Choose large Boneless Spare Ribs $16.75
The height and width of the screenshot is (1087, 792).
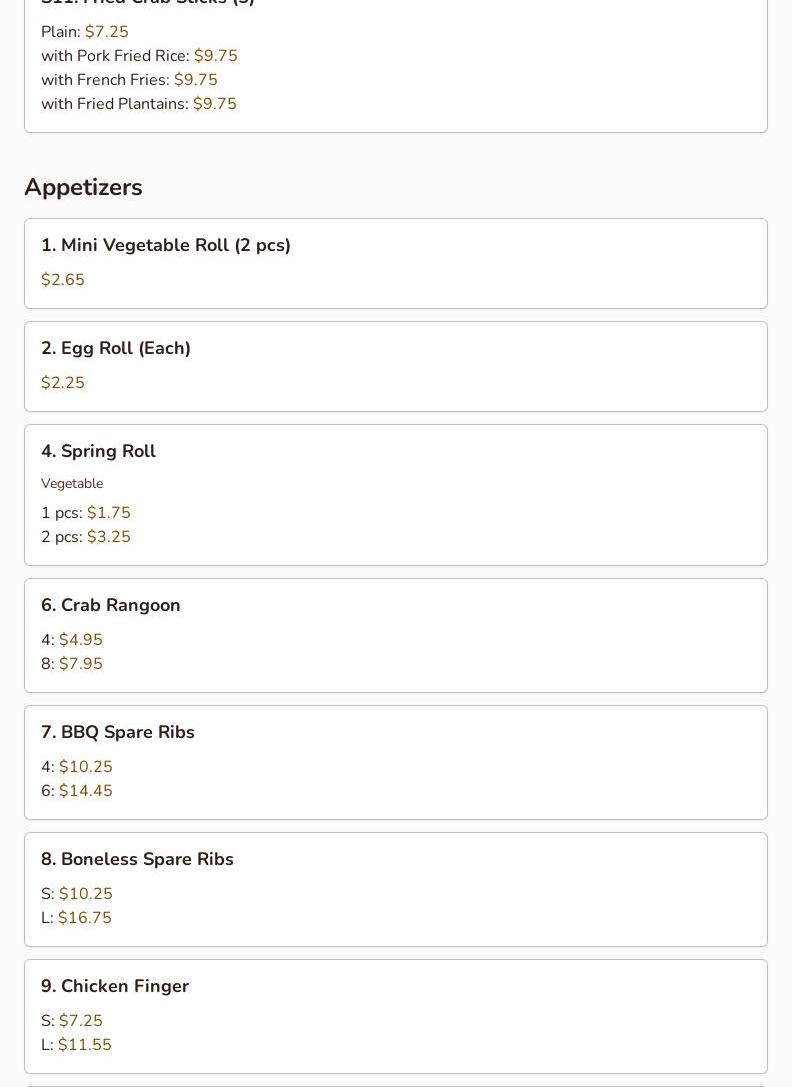coord(76,917)
